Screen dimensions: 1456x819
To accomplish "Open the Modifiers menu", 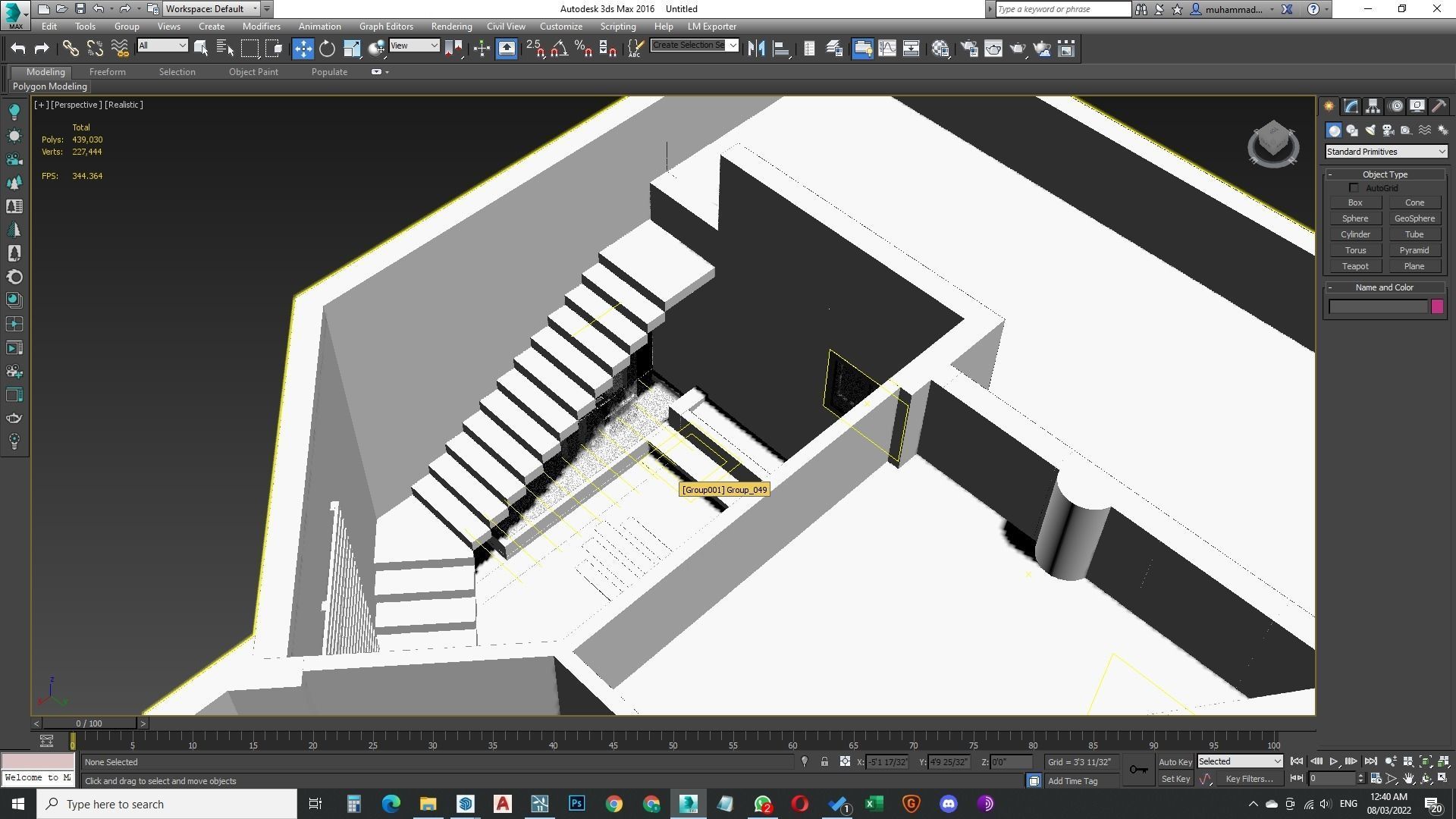I will point(261,27).
